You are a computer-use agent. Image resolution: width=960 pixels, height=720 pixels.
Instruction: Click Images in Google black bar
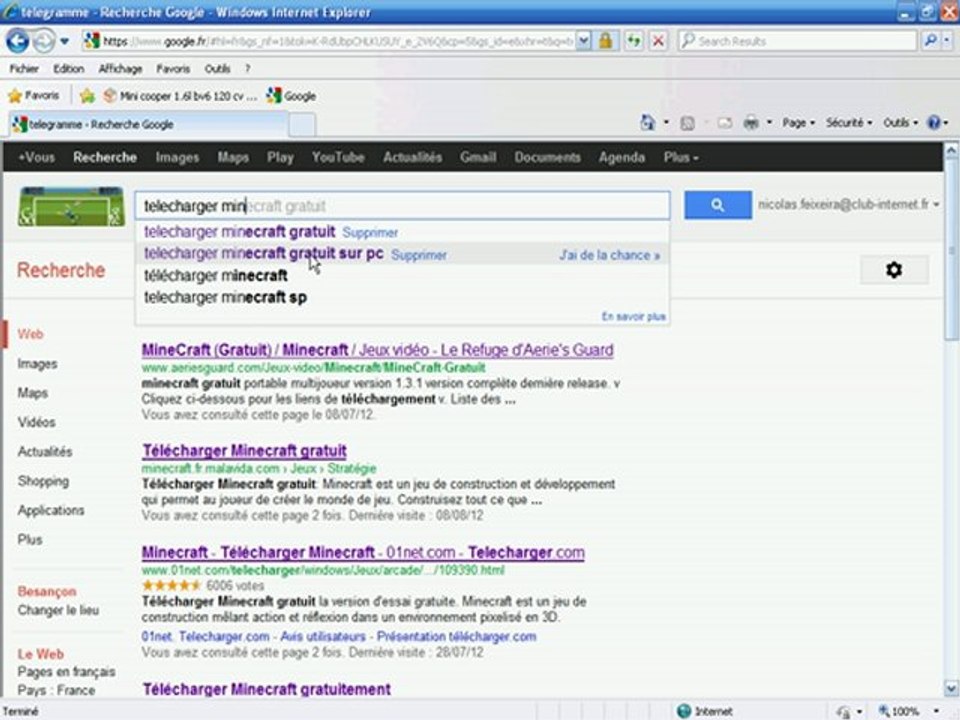click(x=177, y=157)
